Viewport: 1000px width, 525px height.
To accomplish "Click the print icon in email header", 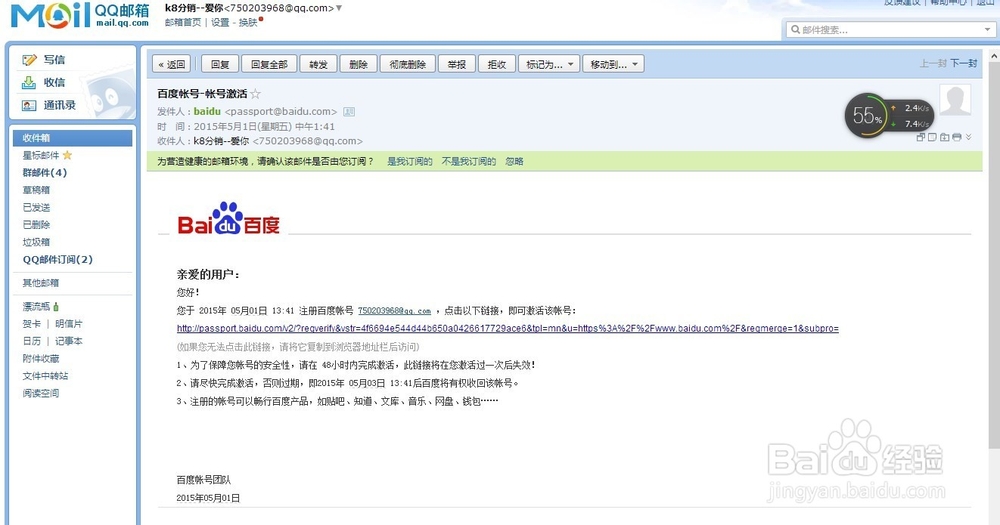I will click(957, 137).
